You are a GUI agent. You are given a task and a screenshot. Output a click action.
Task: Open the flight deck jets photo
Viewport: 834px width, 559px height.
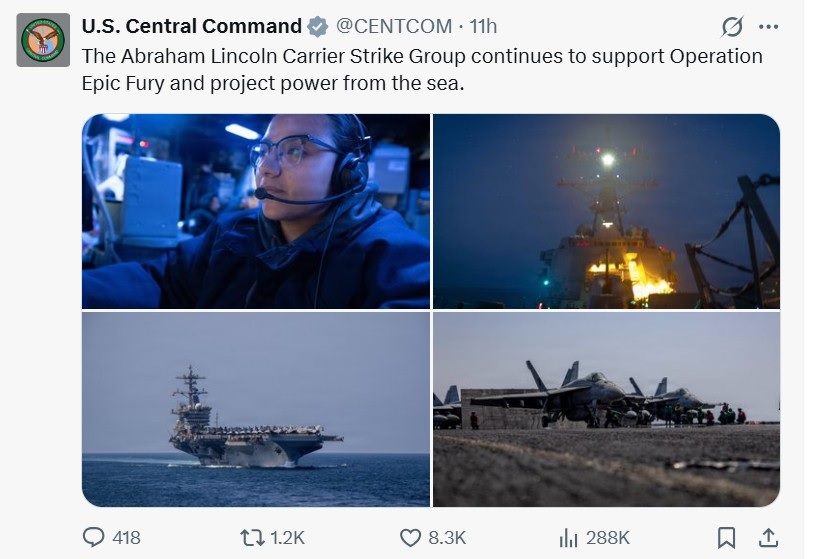pyautogui.click(x=606, y=409)
